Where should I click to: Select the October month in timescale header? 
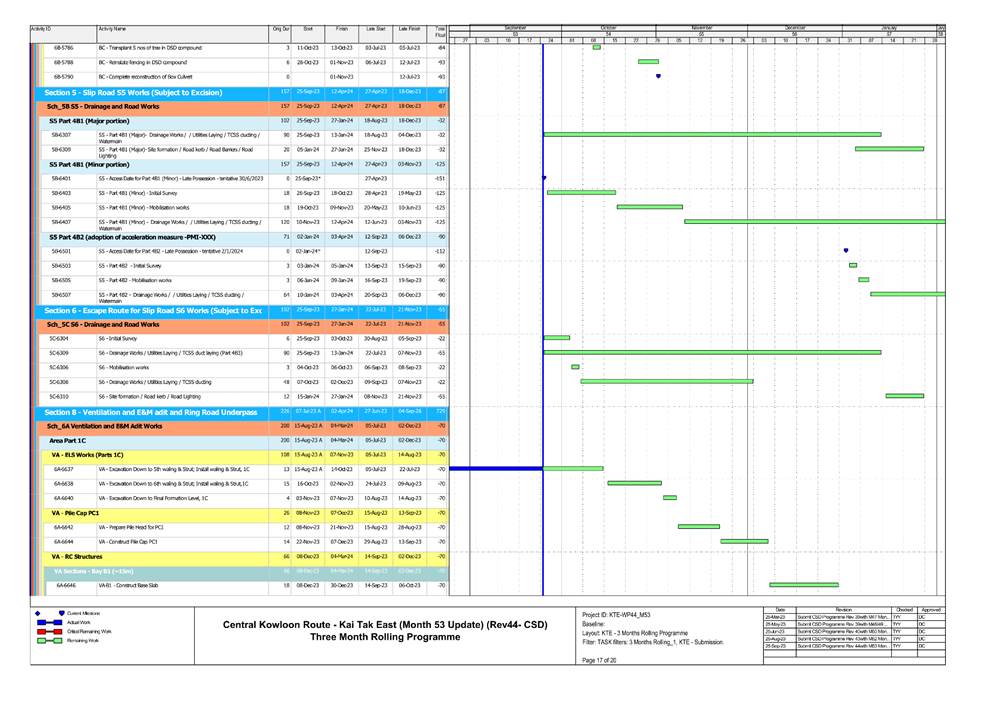coord(608,27)
